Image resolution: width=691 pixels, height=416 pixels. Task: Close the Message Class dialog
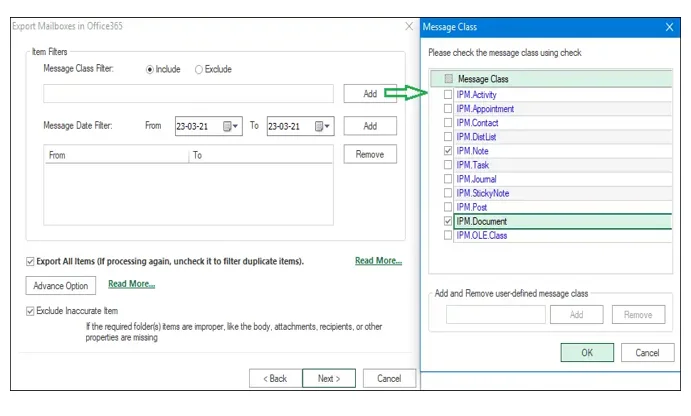point(669,27)
